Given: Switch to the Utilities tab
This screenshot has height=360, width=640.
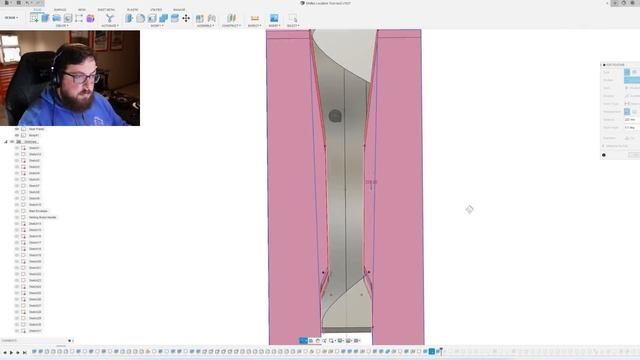Looking at the screenshot, I should click(156, 10).
